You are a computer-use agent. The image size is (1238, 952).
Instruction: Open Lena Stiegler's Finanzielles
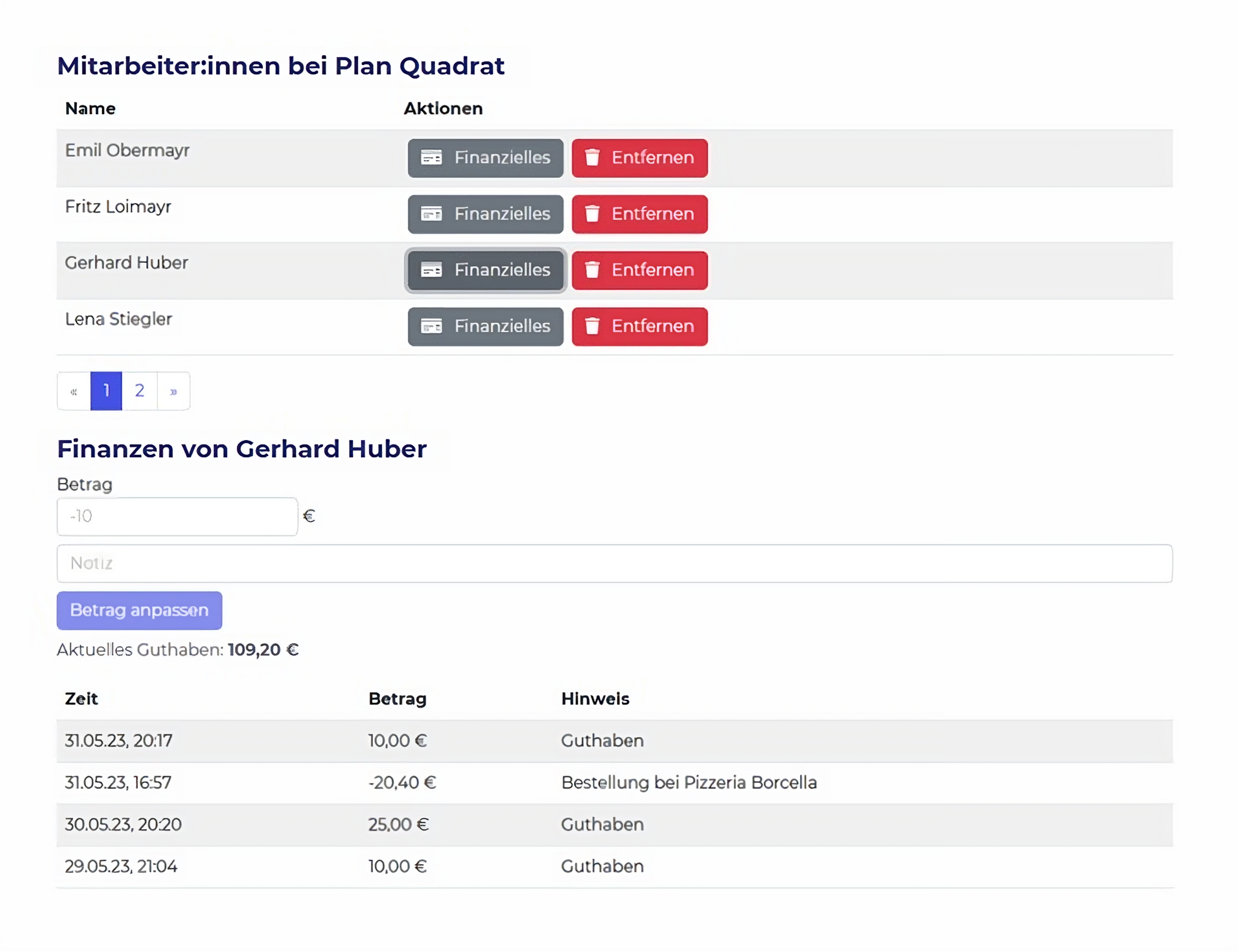pos(485,326)
